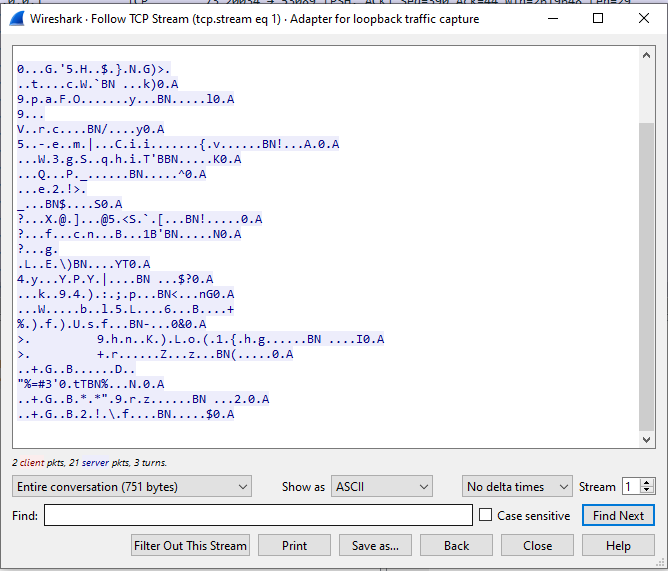Open the Entire conversation (751 bytes) dropdown
Image resolution: width=668 pixels, height=571 pixels.
[x=132, y=487]
